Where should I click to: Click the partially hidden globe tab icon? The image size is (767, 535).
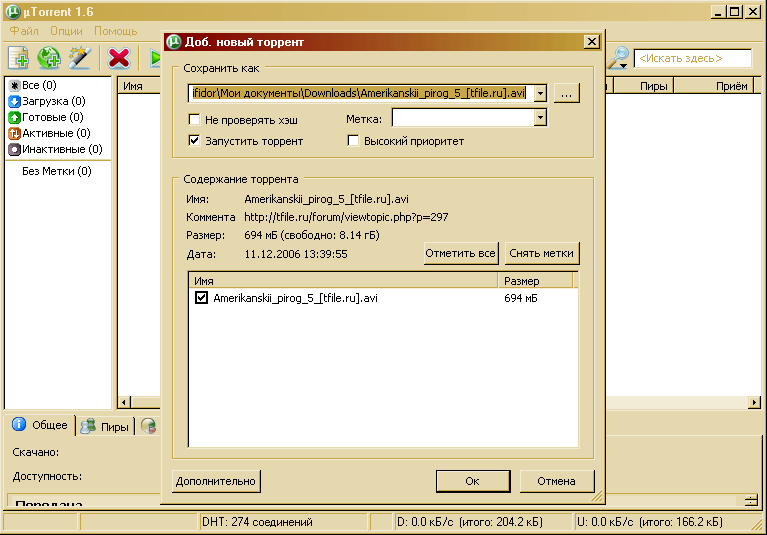[149, 426]
